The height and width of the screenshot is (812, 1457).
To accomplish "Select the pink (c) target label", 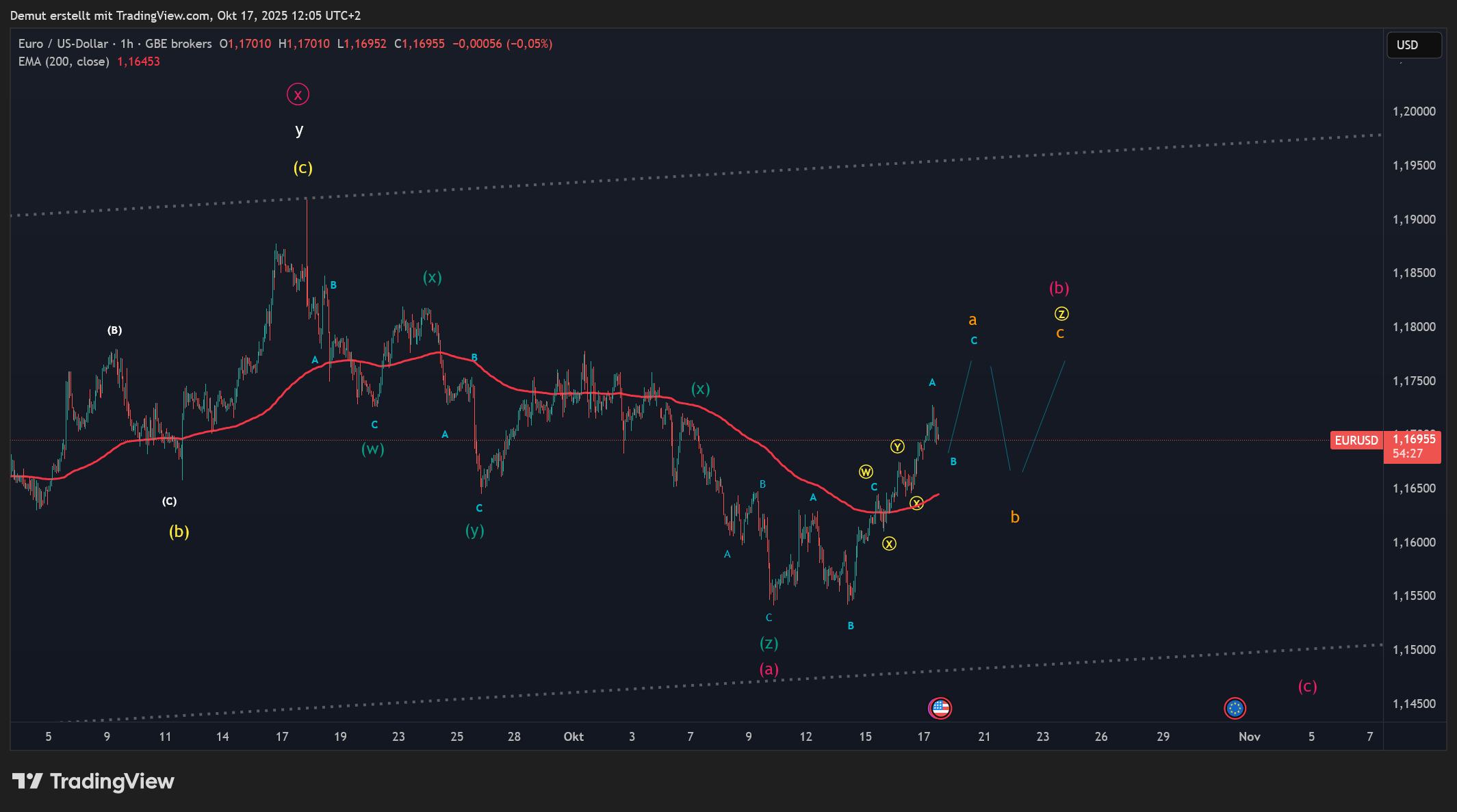I will (1307, 686).
